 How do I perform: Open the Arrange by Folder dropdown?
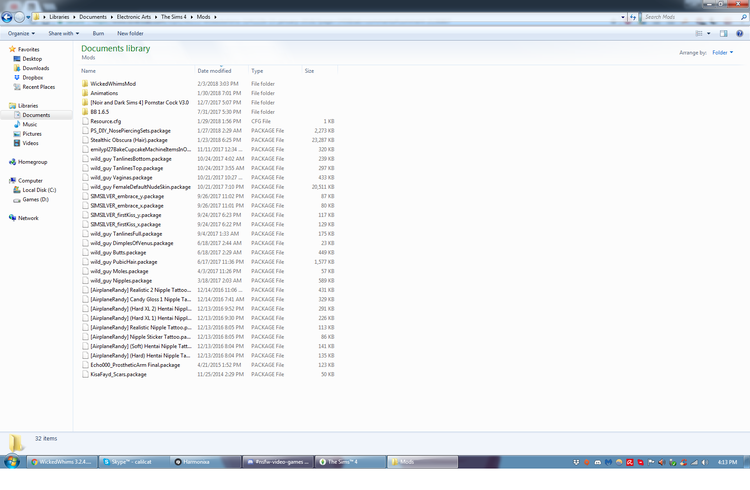click(x=722, y=53)
